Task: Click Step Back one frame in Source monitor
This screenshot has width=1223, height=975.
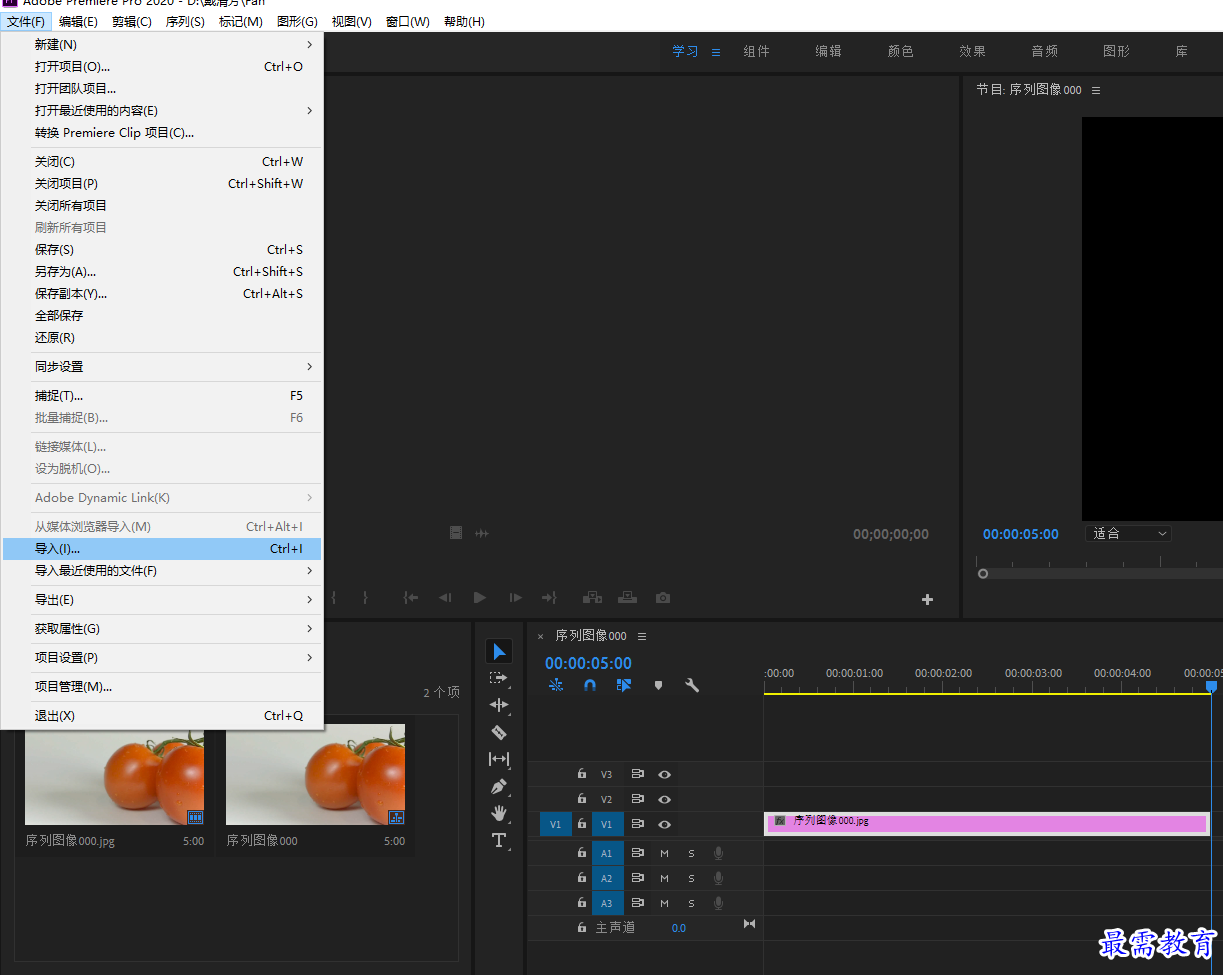Action: click(x=445, y=597)
